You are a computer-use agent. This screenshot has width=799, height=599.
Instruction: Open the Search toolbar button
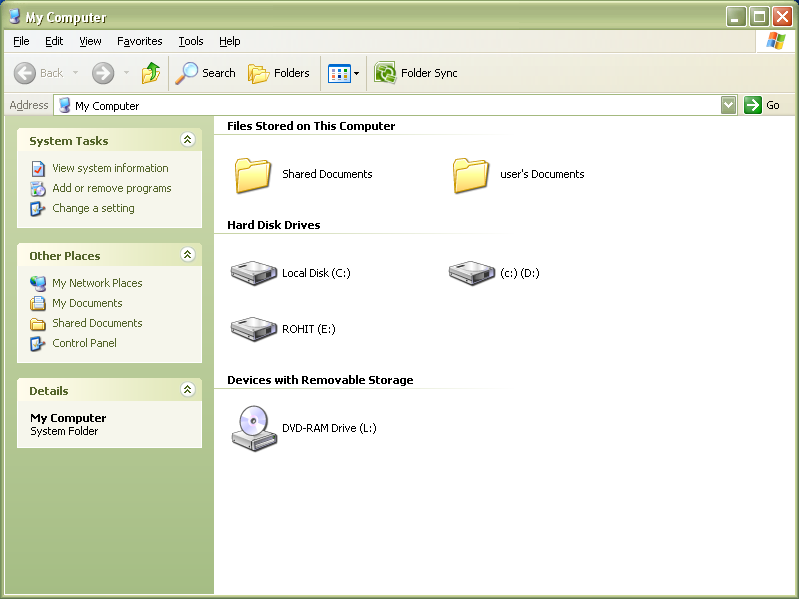click(x=205, y=73)
